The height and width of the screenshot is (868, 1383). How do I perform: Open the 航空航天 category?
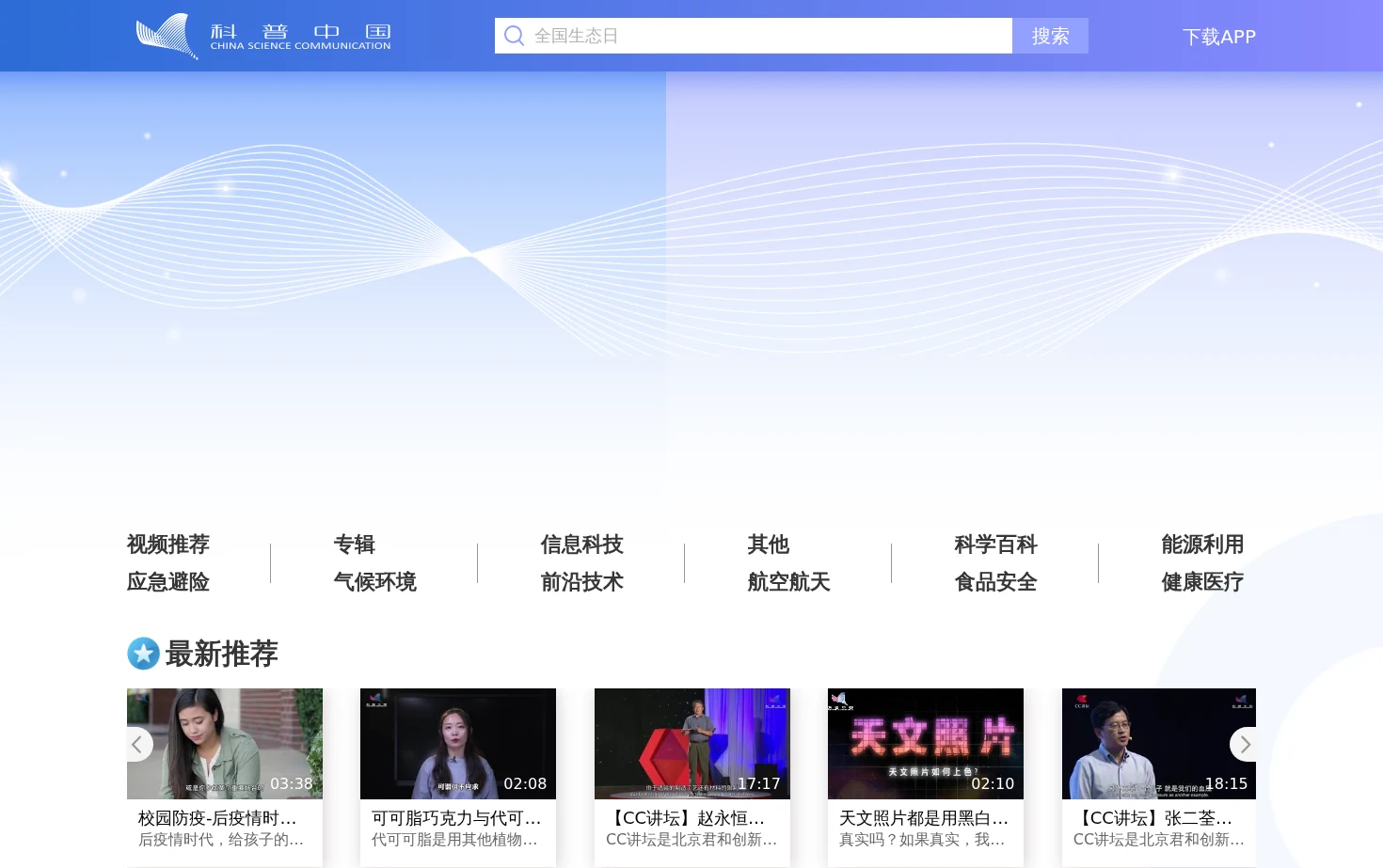789,582
